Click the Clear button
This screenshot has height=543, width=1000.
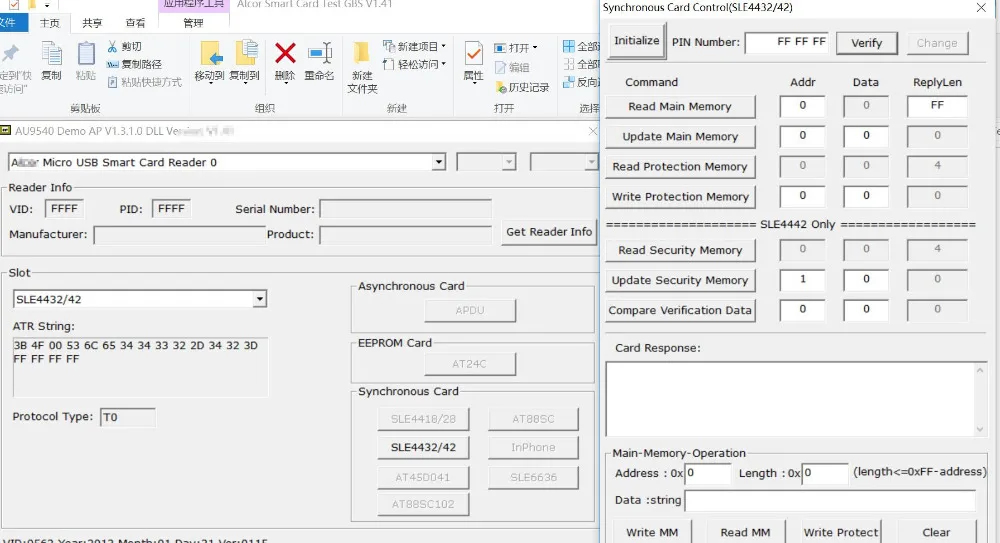936,532
